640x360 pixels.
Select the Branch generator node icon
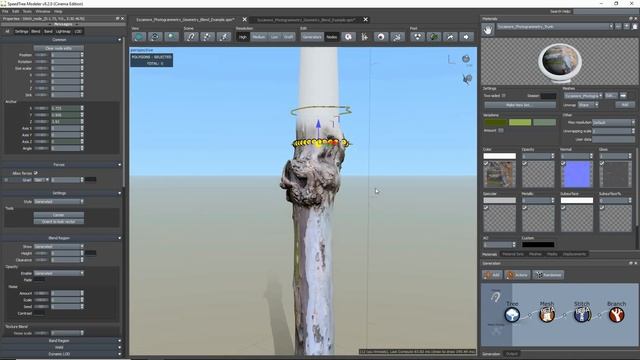coord(617,315)
